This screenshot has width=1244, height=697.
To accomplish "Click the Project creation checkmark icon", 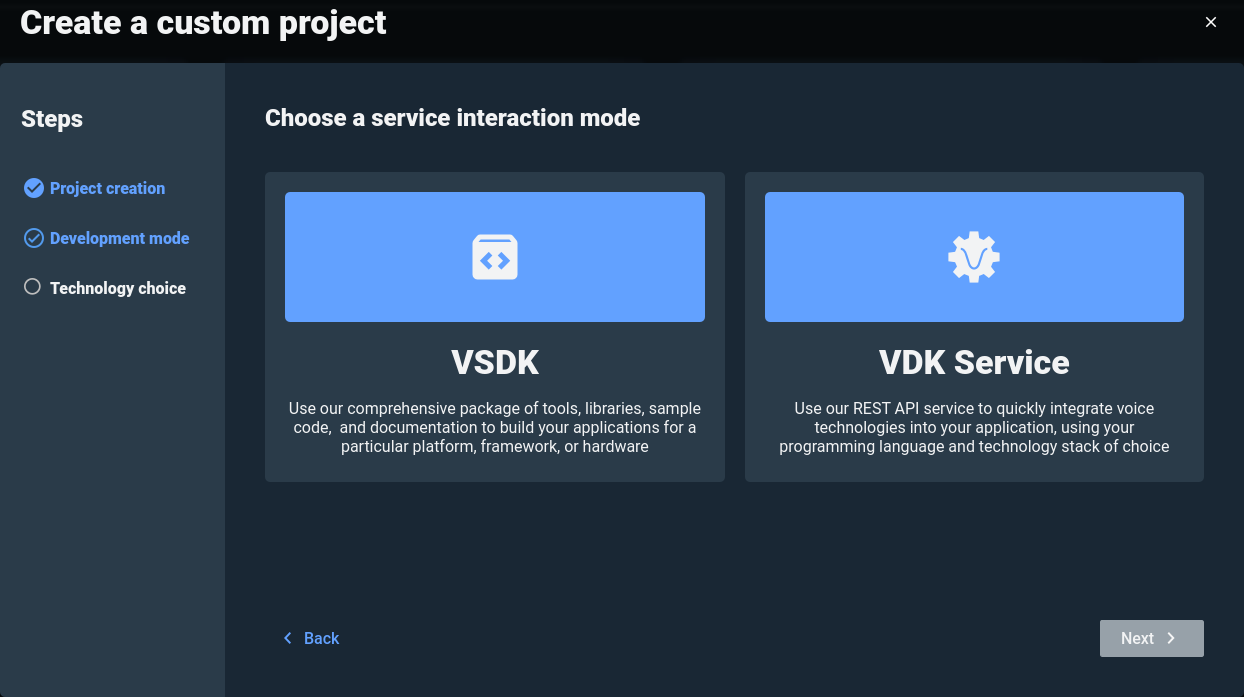I will click(34, 188).
